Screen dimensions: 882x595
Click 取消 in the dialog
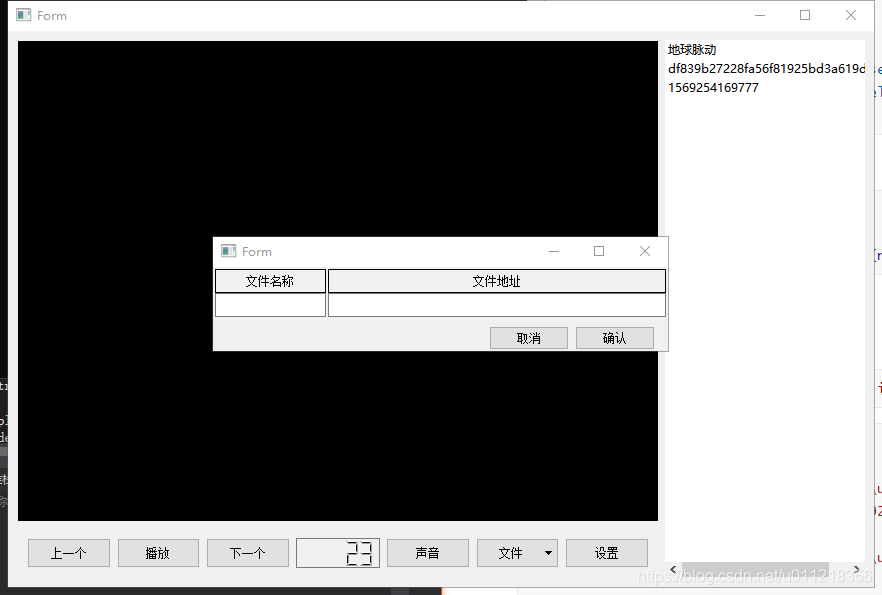click(529, 338)
